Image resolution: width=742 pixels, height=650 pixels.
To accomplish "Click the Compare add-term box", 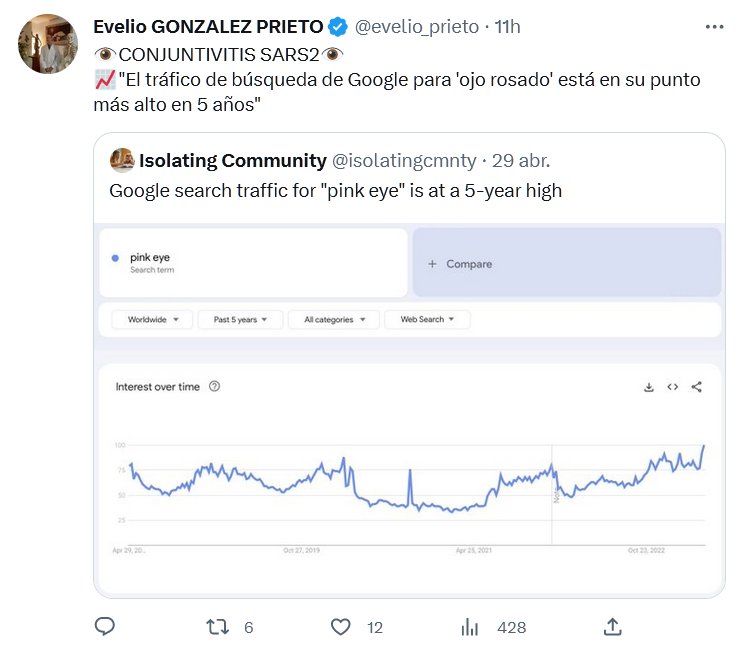I will pos(566,263).
